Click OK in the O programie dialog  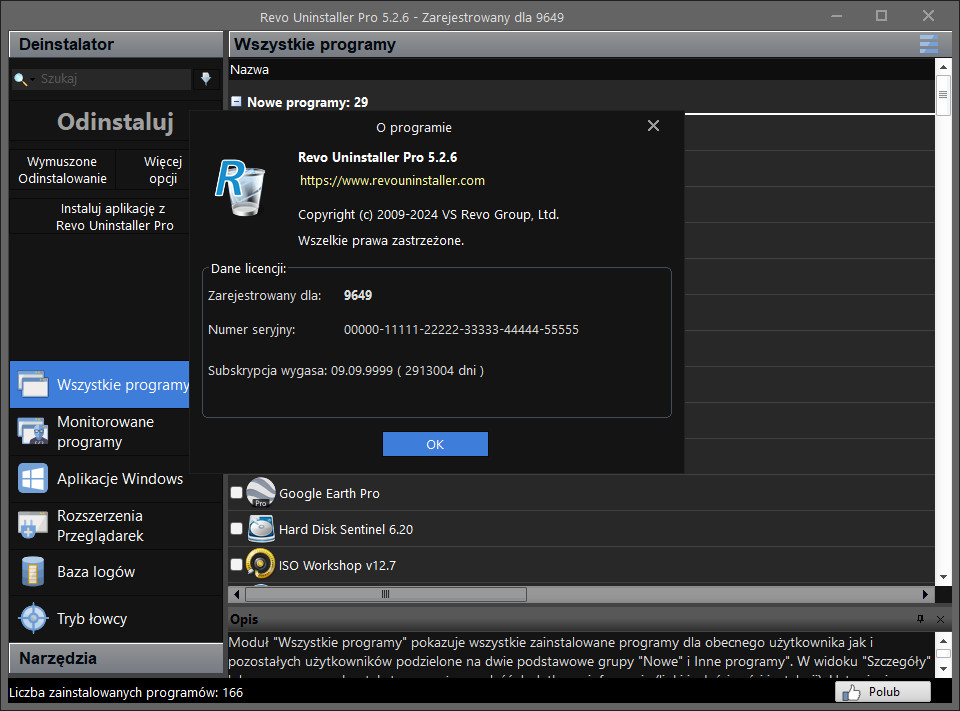pos(435,444)
